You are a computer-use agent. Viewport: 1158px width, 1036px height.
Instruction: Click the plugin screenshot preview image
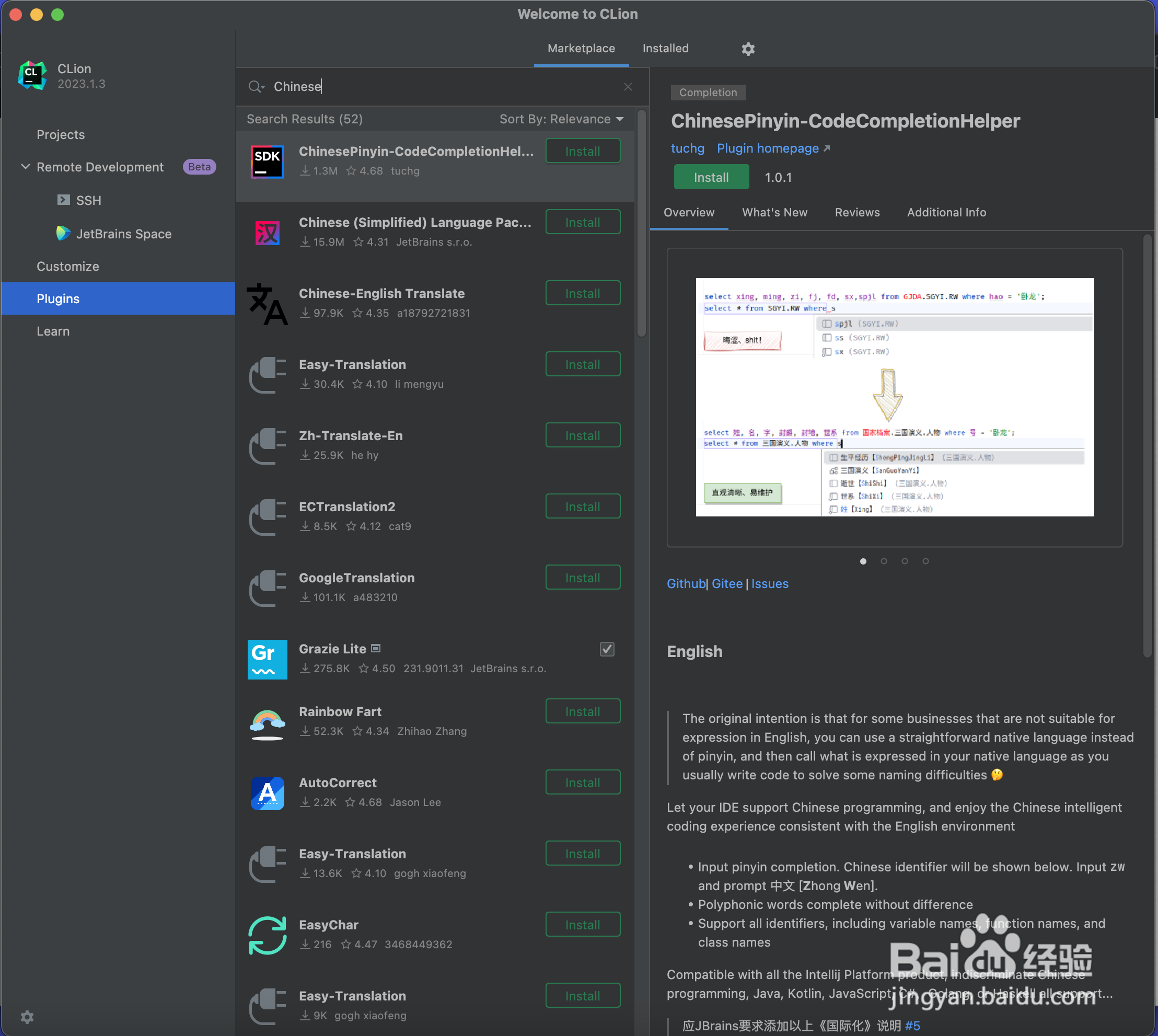point(894,397)
